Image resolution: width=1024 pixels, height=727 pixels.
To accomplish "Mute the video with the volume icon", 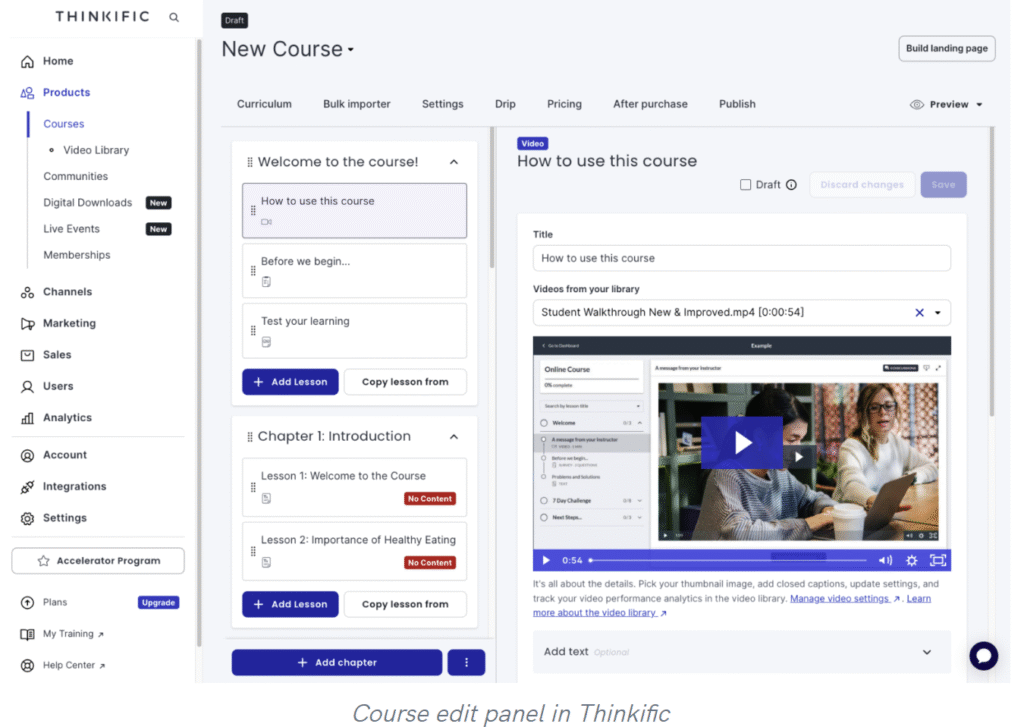I will (886, 560).
